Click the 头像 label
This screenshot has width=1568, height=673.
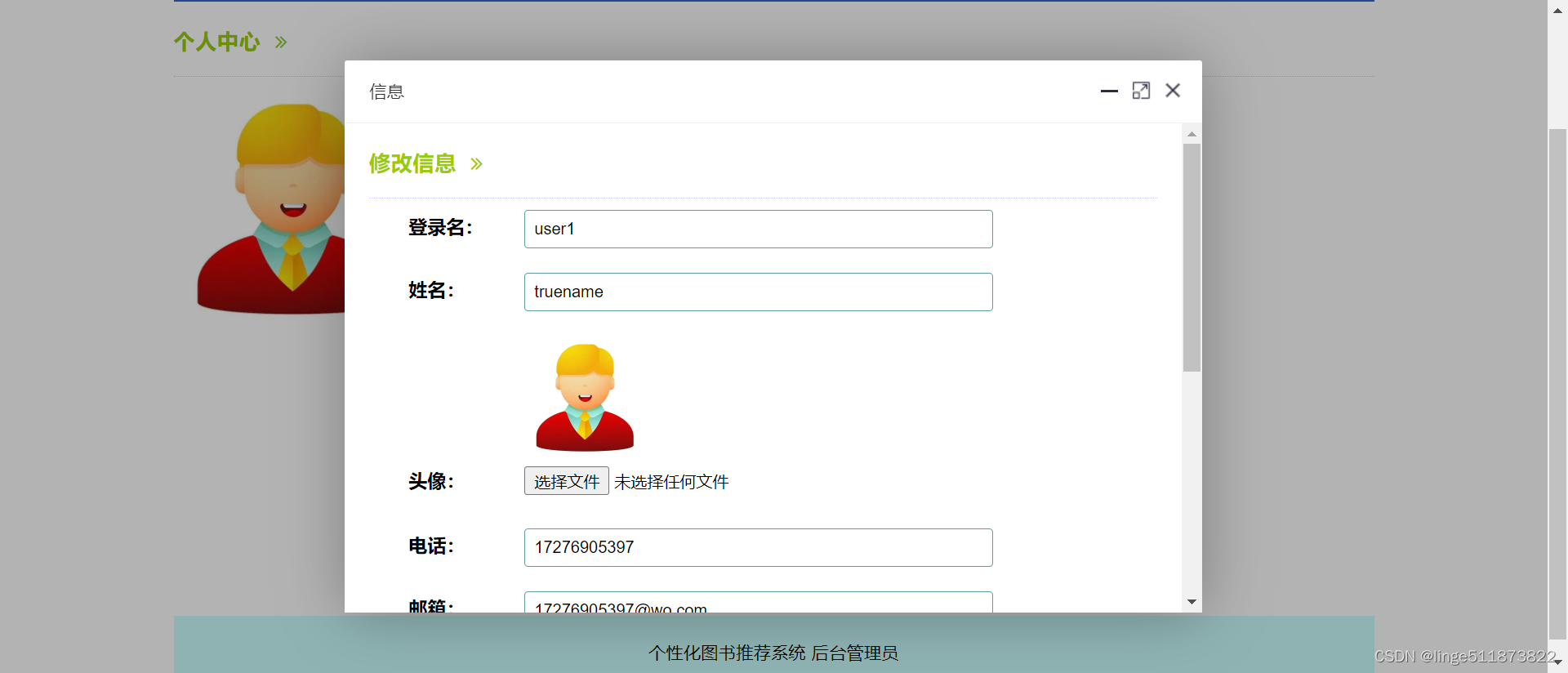431,482
